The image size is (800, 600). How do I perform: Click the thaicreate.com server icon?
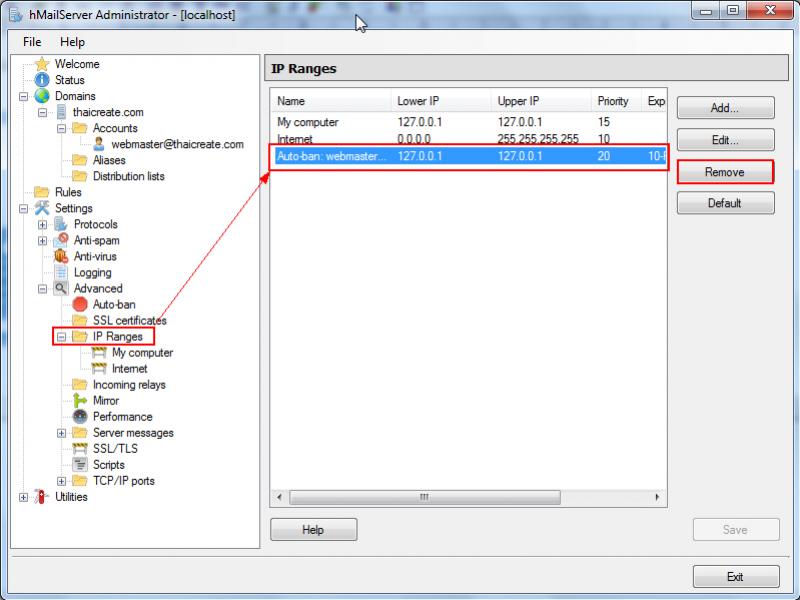pos(61,112)
